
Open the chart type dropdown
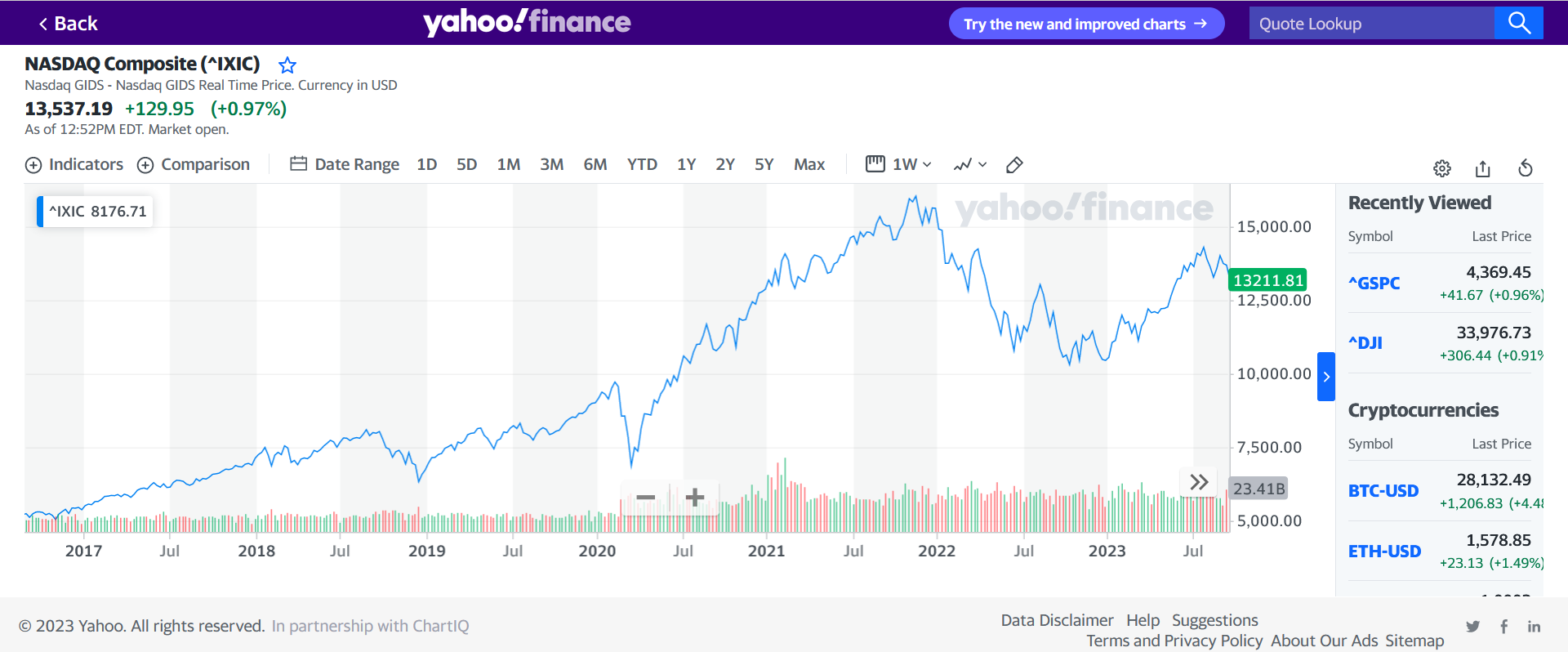click(x=970, y=165)
